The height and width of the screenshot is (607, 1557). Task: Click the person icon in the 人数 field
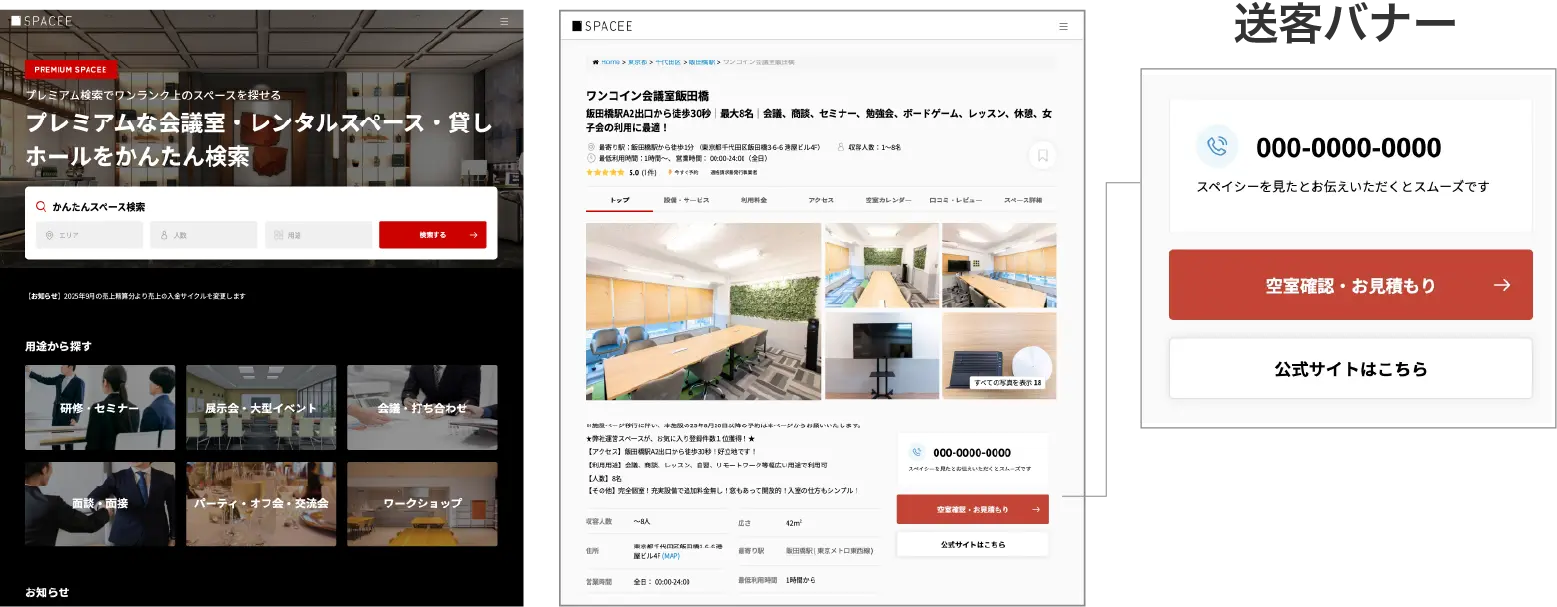pyautogui.click(x=163, y=234)
